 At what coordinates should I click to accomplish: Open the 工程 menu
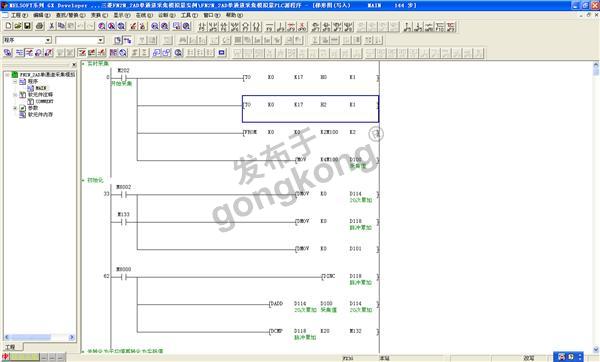pos(19,15)
